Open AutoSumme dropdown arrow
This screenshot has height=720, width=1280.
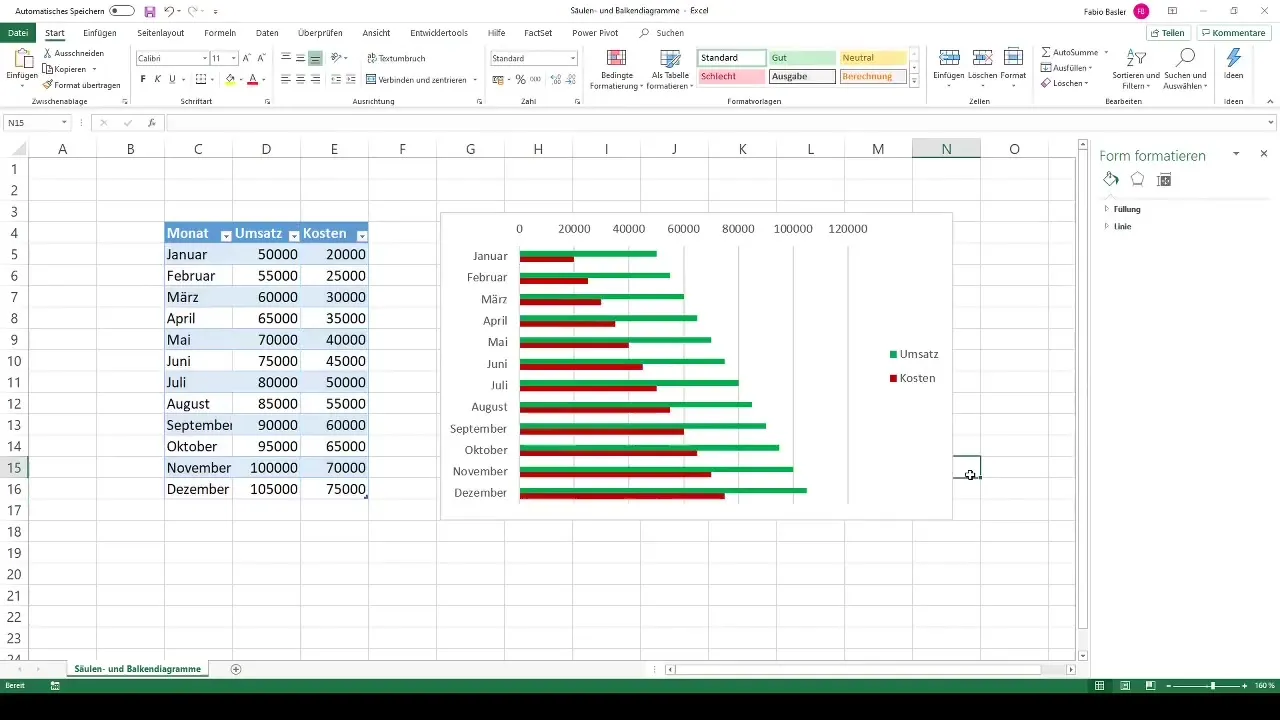tap(1106, 51)
